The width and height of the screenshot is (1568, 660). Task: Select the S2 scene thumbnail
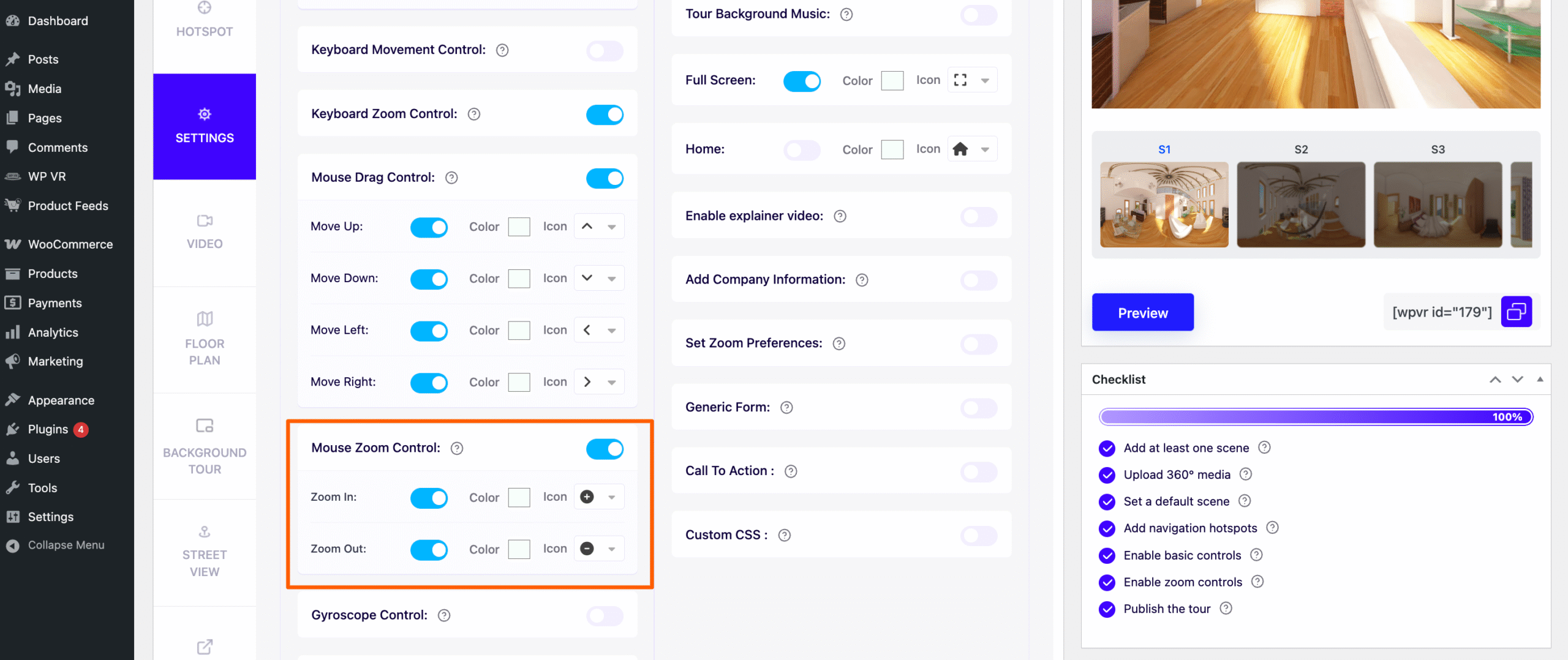tap(1301, 204)
